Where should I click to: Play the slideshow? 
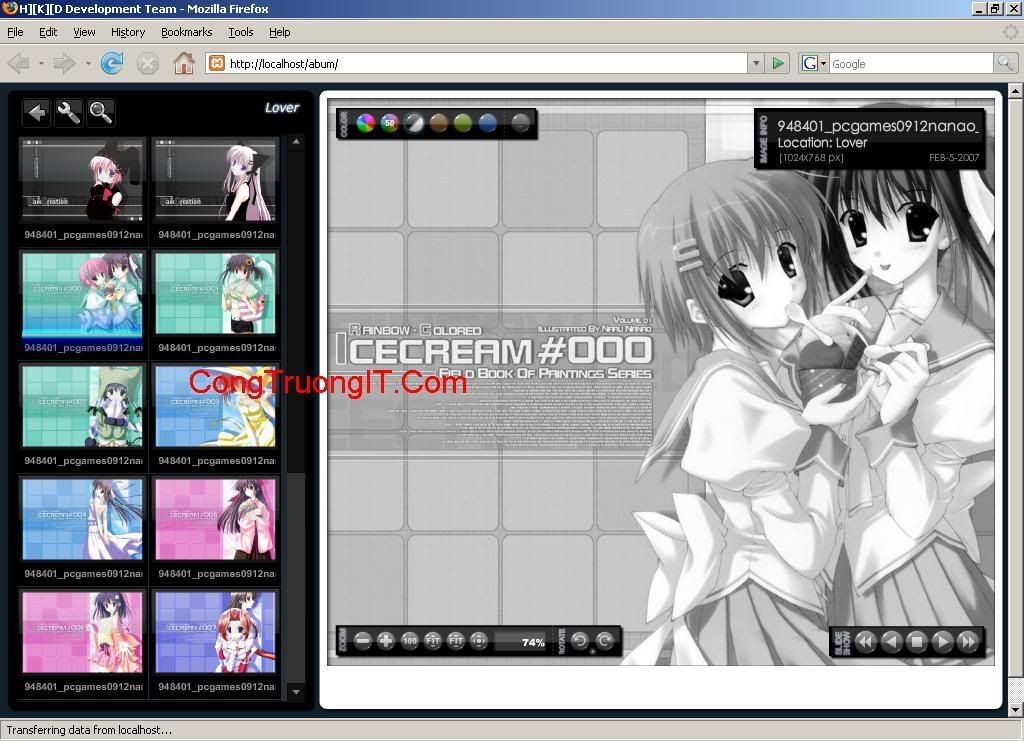pyautogui.click(x=942, y=642)
